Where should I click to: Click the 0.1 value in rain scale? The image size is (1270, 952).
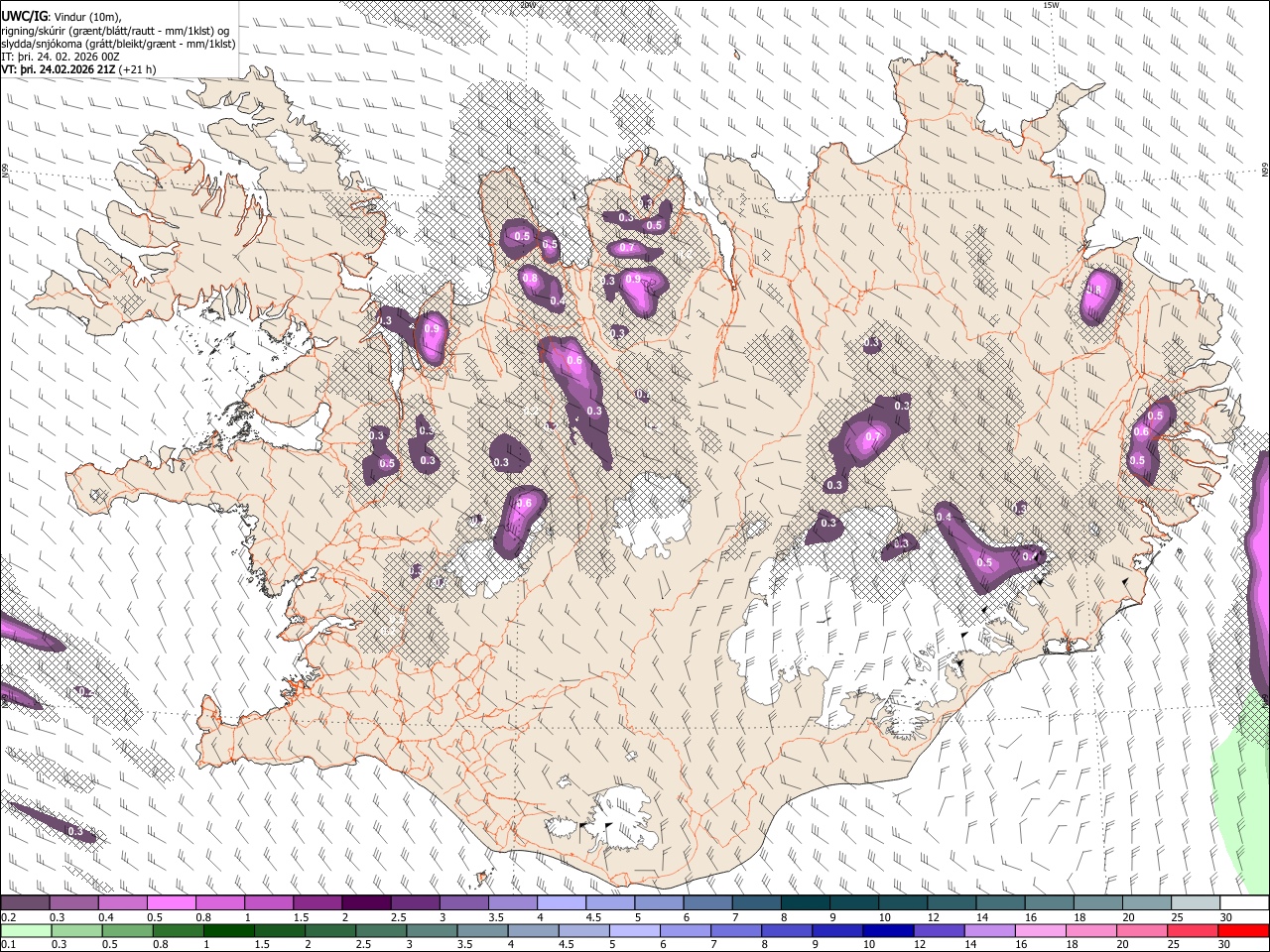[8, 944]
